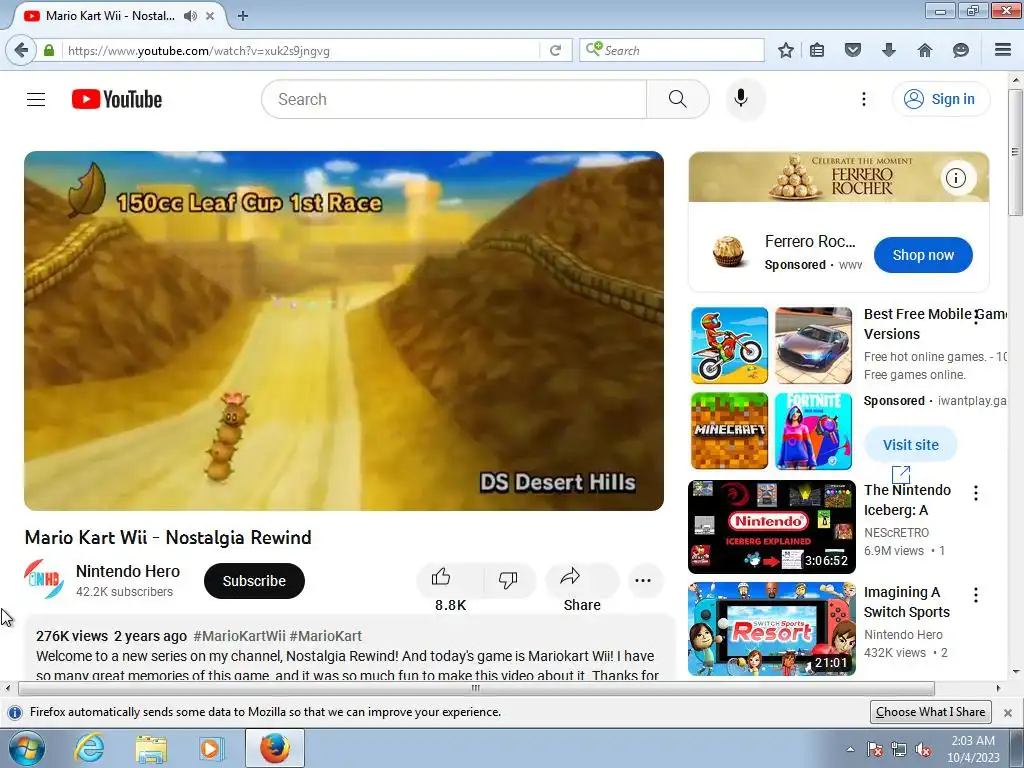Subscribe to Nintendo Hero channel
Image resolution: width=1024 pixels, height=768 pixels.
tap(254, 581)
